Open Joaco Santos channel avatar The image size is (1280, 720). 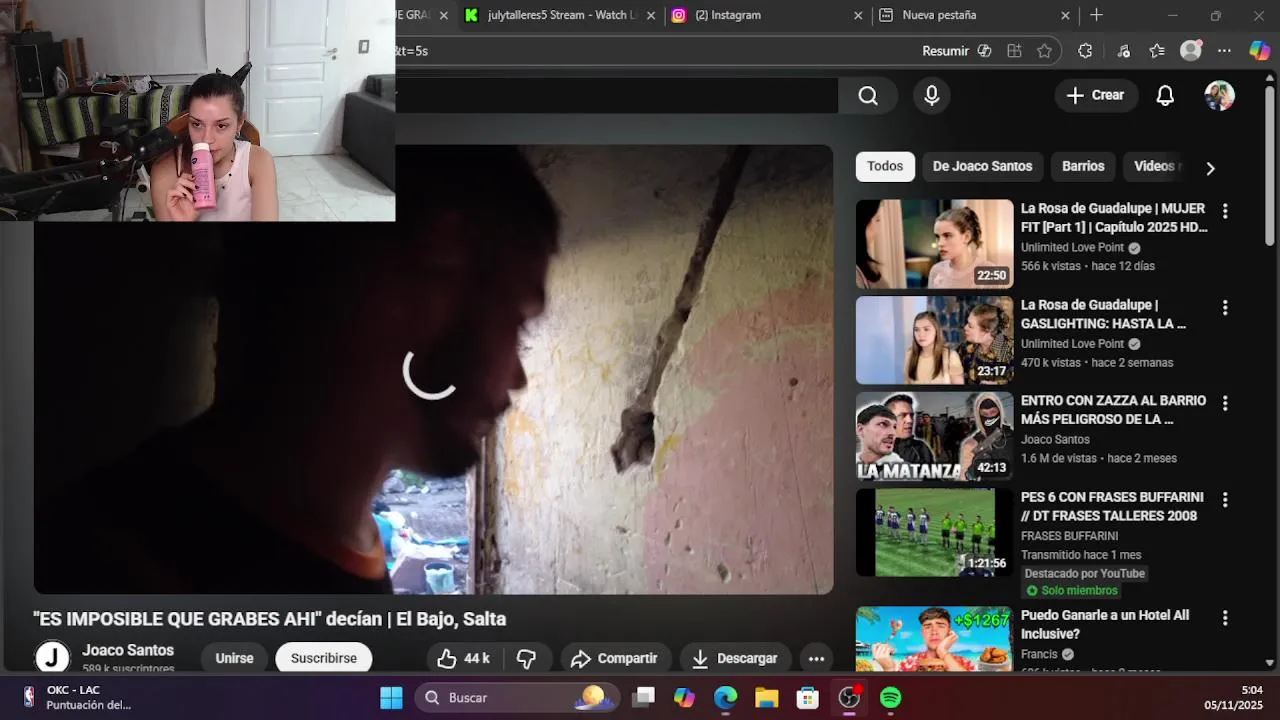pos(53,657)
